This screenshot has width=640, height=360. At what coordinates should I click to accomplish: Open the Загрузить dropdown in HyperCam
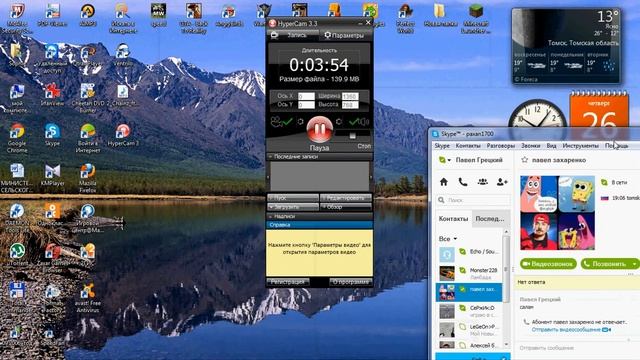point(293,207)
